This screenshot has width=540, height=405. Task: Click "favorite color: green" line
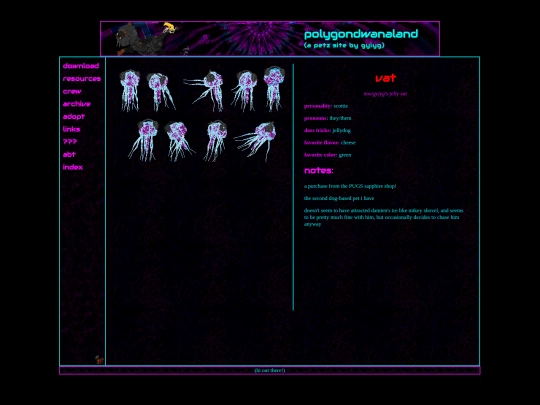[x=328, y=155]
